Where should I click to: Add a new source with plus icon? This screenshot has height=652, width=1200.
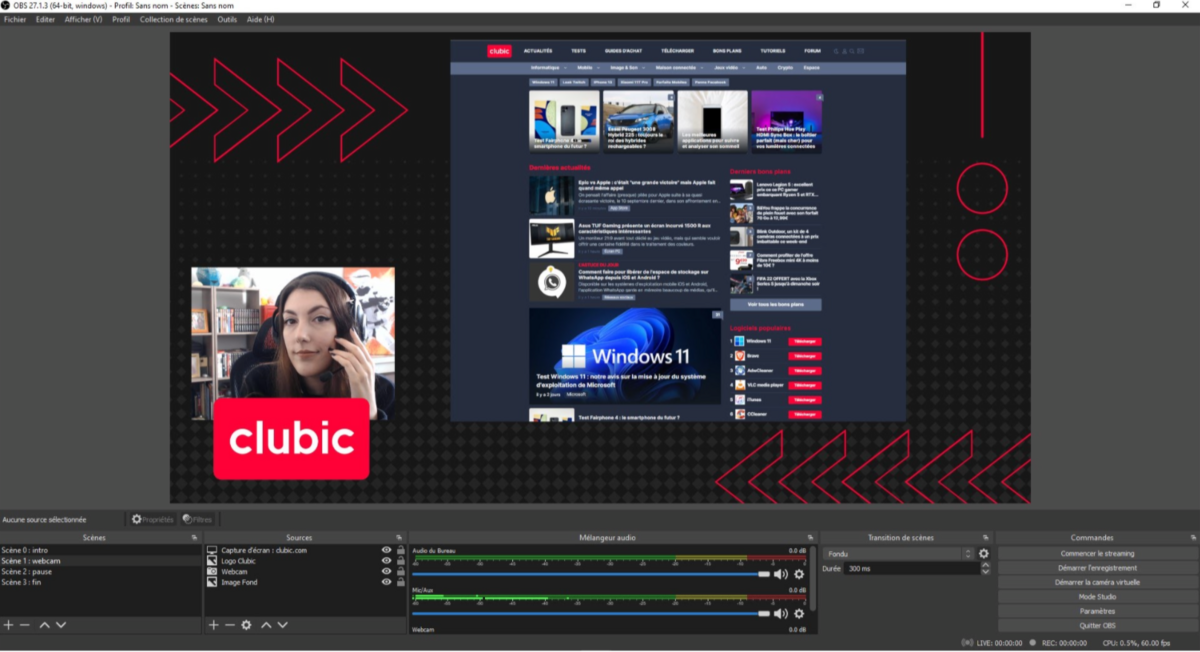point(213,624)
